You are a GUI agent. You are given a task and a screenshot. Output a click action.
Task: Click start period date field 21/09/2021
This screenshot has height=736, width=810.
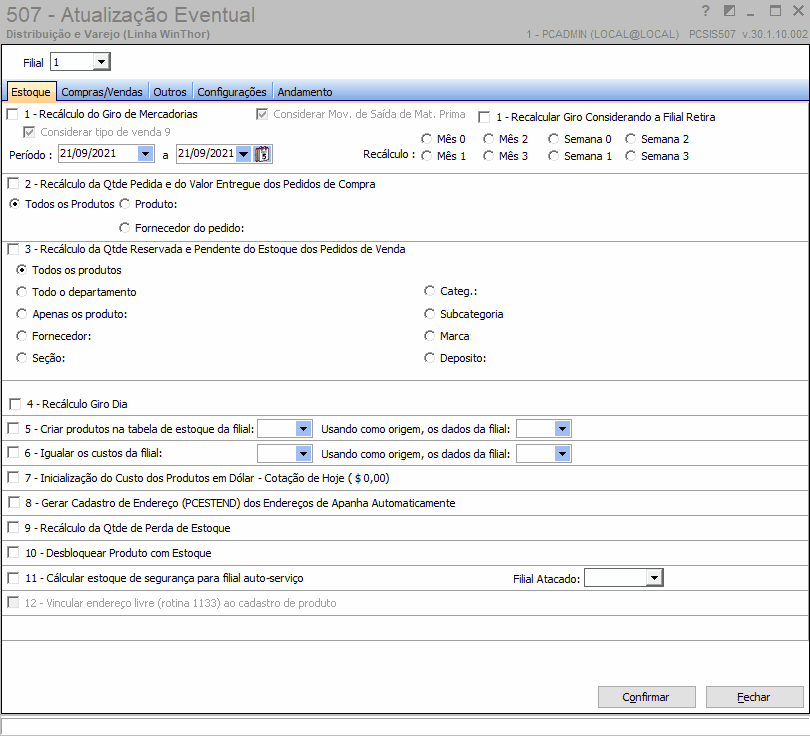point(98,153)
